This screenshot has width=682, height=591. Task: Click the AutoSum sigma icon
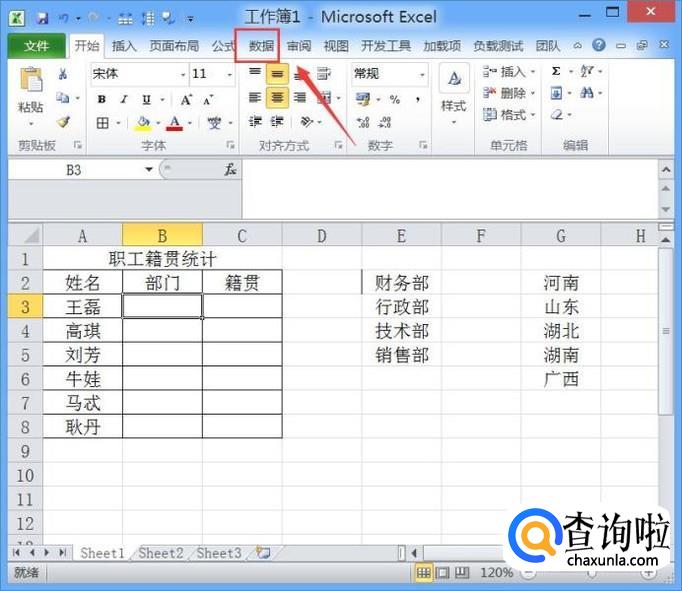pyautogui.click(x=556, y=72)
